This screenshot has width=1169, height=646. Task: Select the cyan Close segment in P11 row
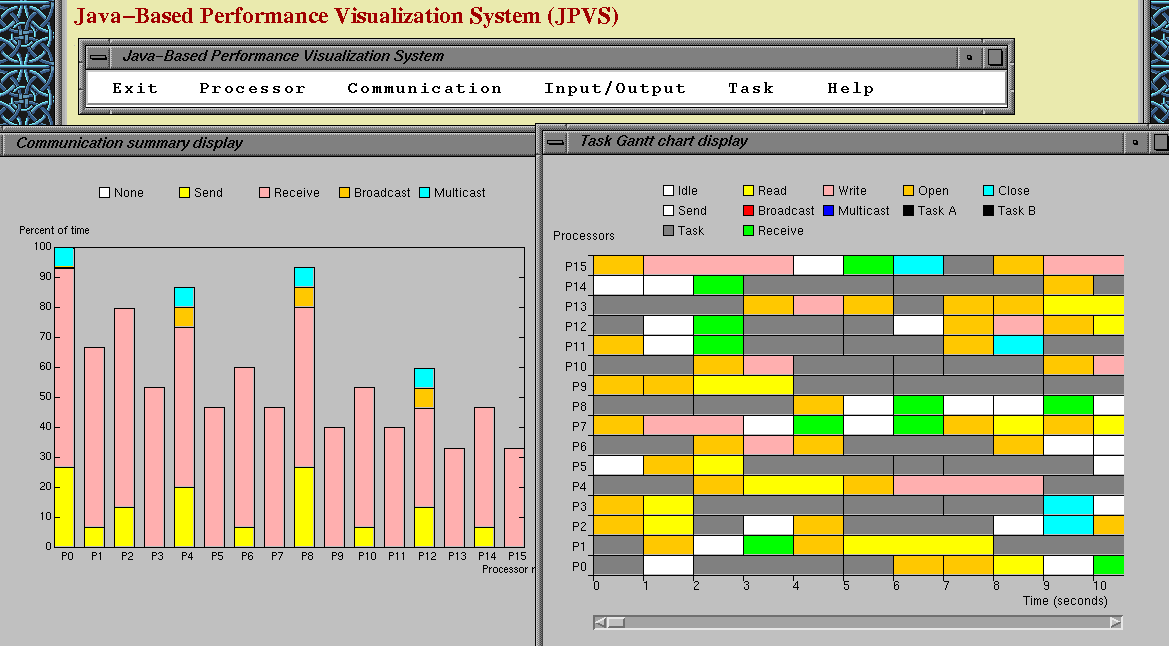1018,345
